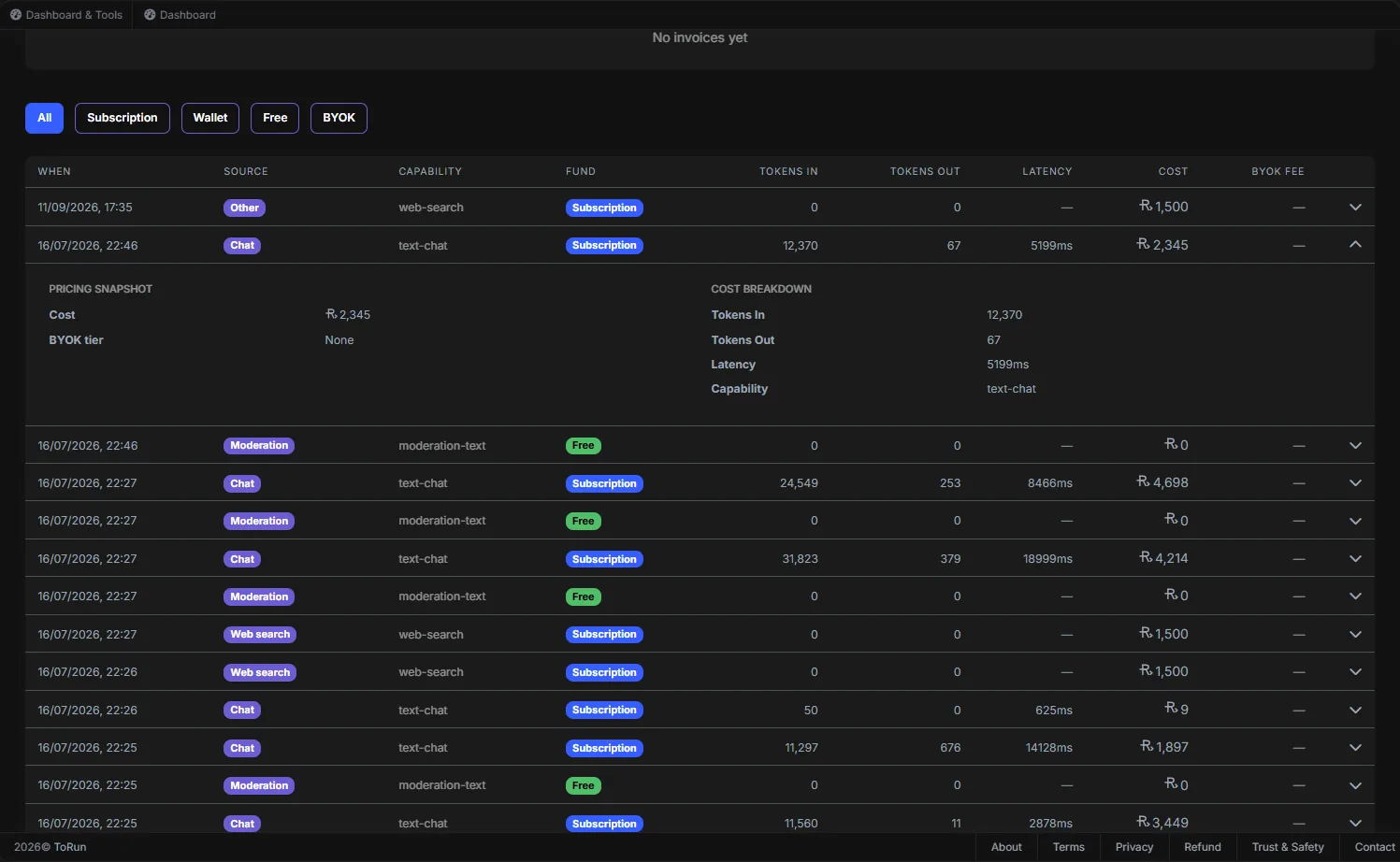Expand the 11/09/2026, 17:35 web-search row
The height and width of the screenshot is (862, 1400).
coord(1355,208)
